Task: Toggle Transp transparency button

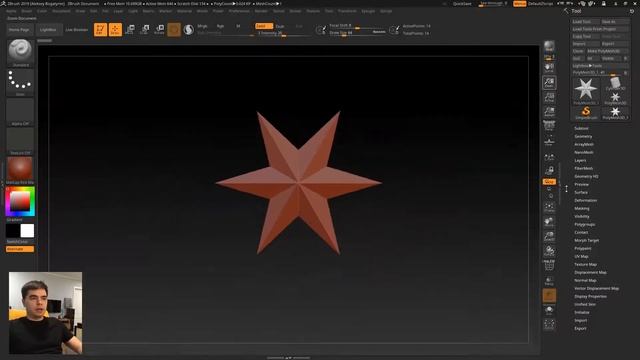Action: [x=549, y=281]
